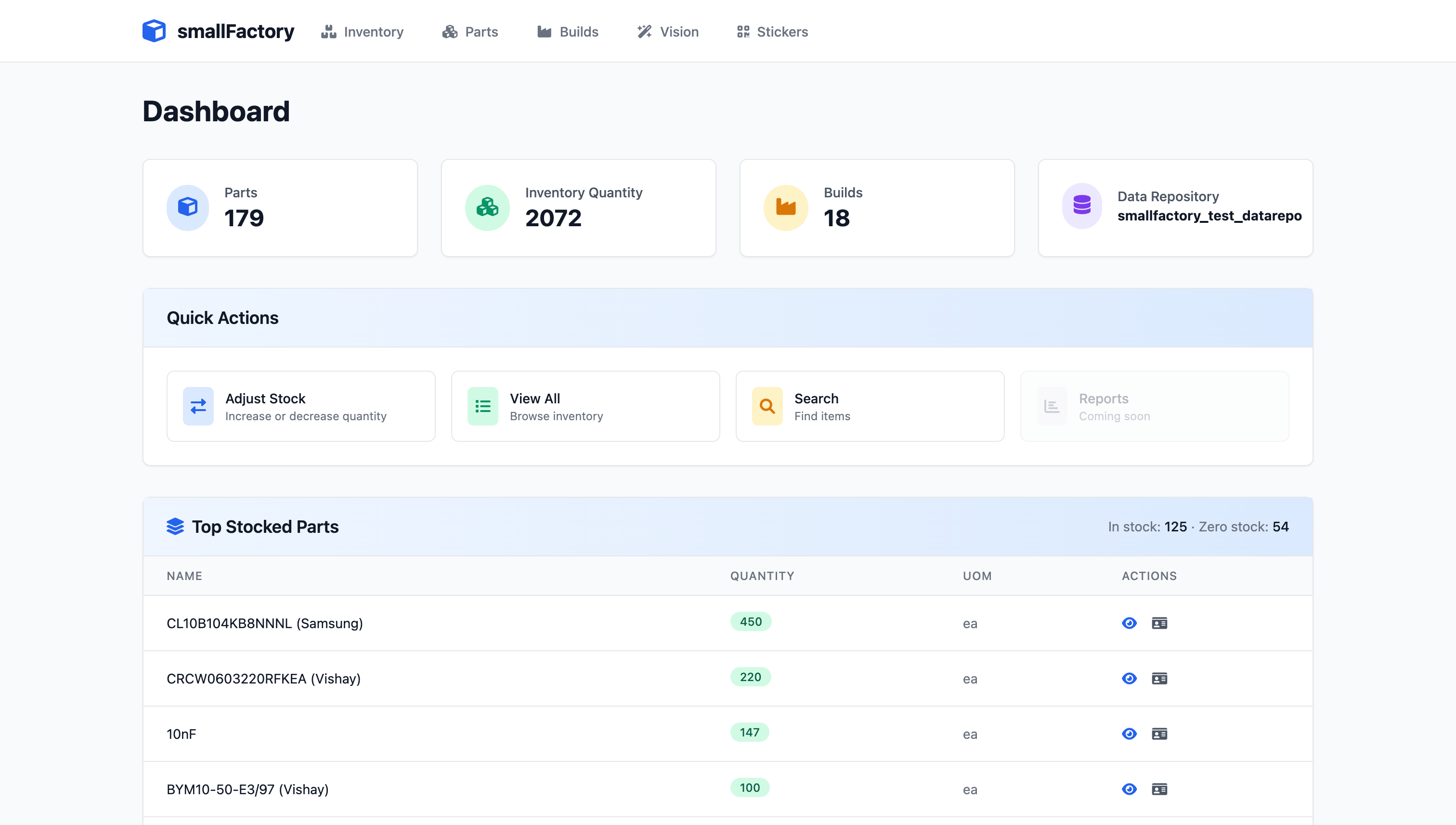Click the green Inventory Quantity cubes icon

(x=487, y=207)
